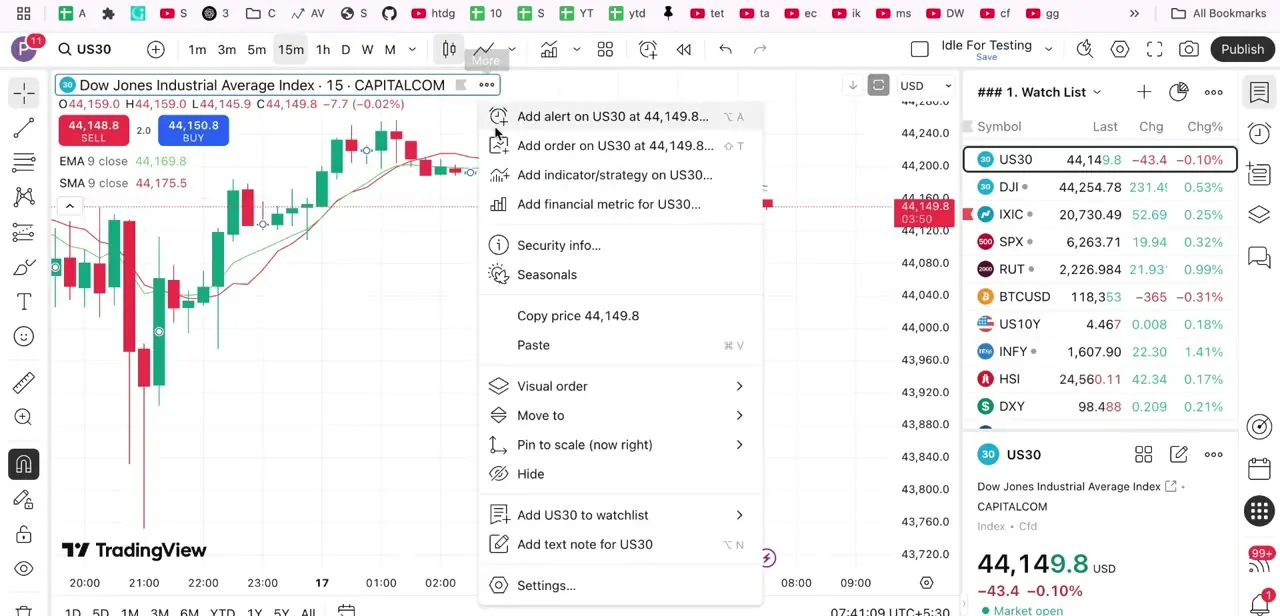Select the ruler measure tool
Screen dimensions: 1280x616
pos(24,383)
